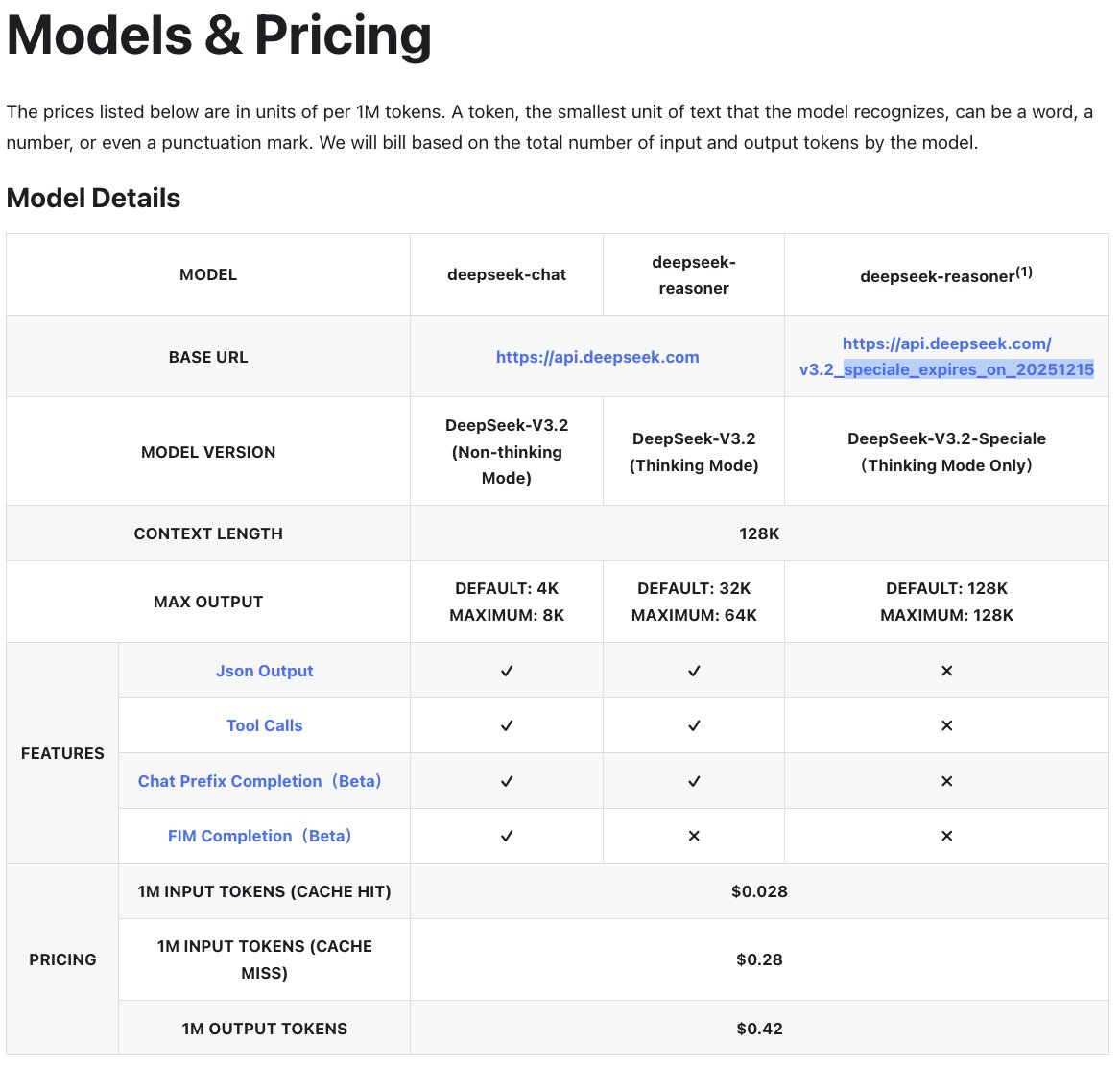
Task: Open the Json Output feature link
Action: click(264, 671)
